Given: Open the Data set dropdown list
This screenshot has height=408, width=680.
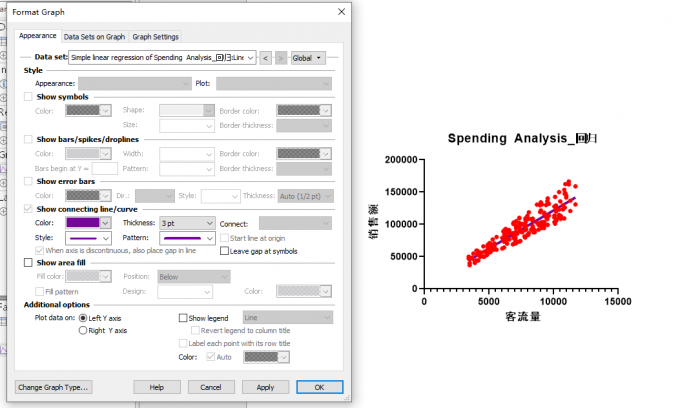Looking at the screenshot, I should coord(162,58).
